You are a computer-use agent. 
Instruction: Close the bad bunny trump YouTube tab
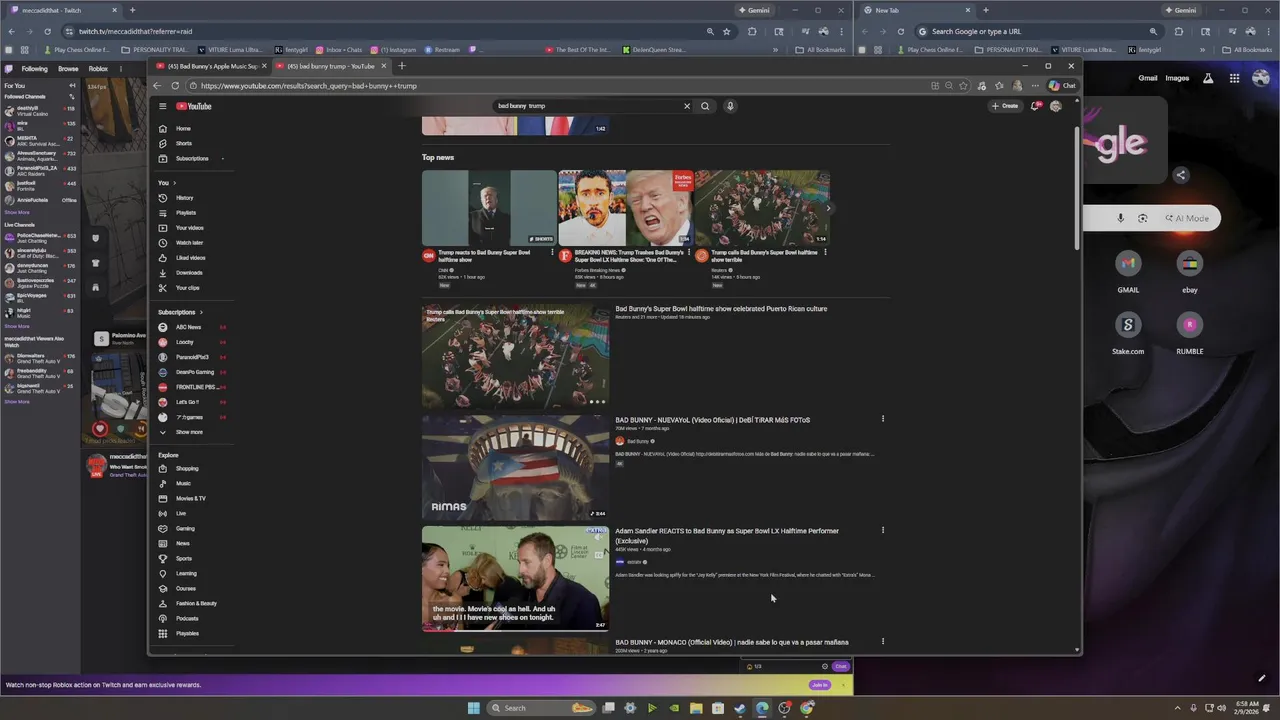[x=384, y=66]
